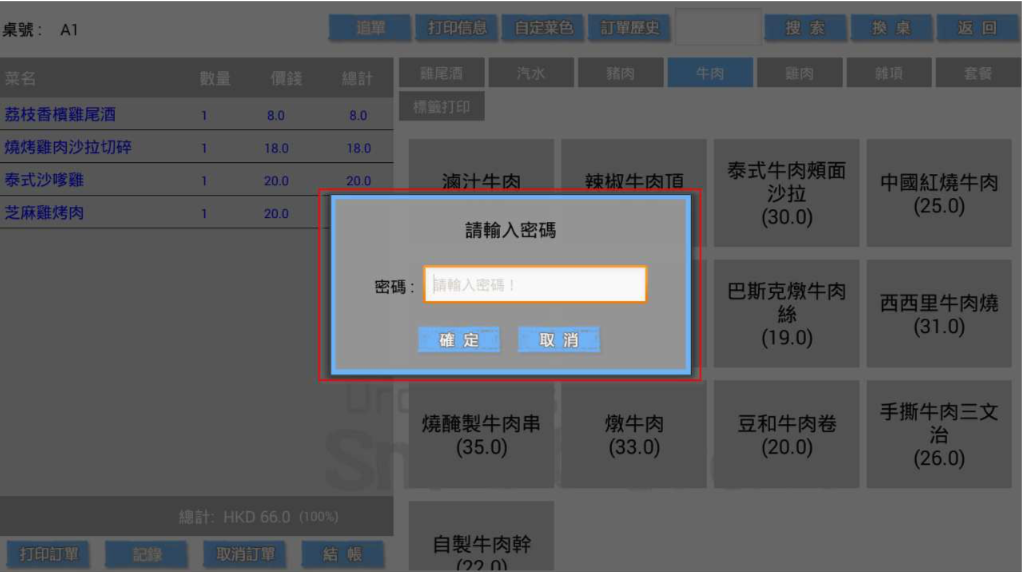Switch to the 雞肉 category tab

click(799, 73)
